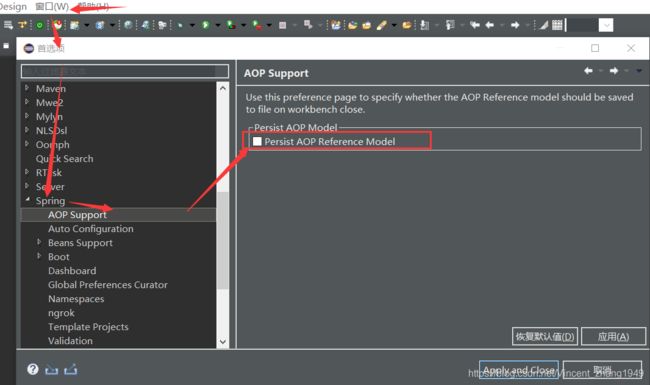This screenshot has height=385, width=650.
Task: Click the first toolbar icon with lines
Action: pyautogui.click(x=8, y=25)
